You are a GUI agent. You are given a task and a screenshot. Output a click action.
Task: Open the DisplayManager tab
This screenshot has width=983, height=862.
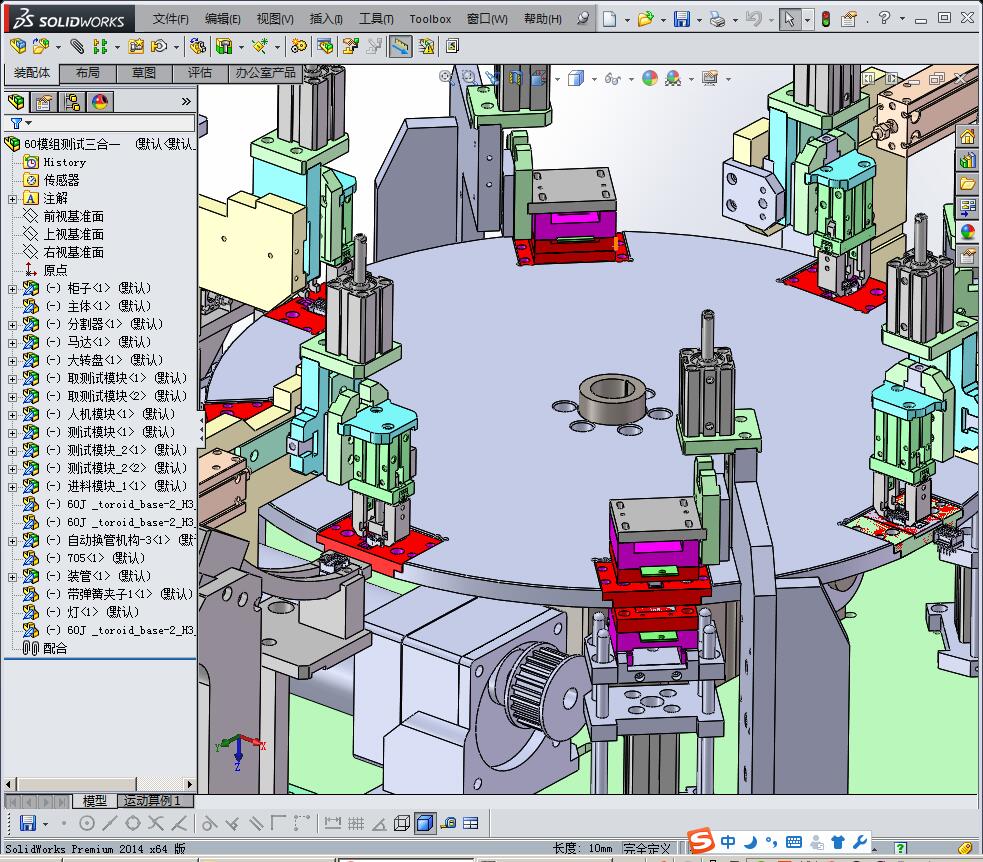coord(100,102)
